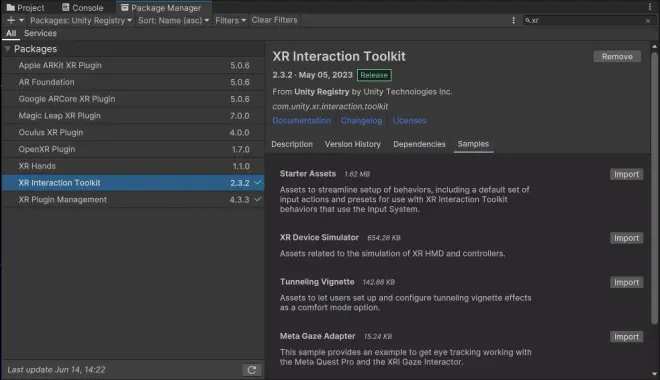
Task: Switch to the Version History tab
Action: pyautogui.click(x=353, y=144)
